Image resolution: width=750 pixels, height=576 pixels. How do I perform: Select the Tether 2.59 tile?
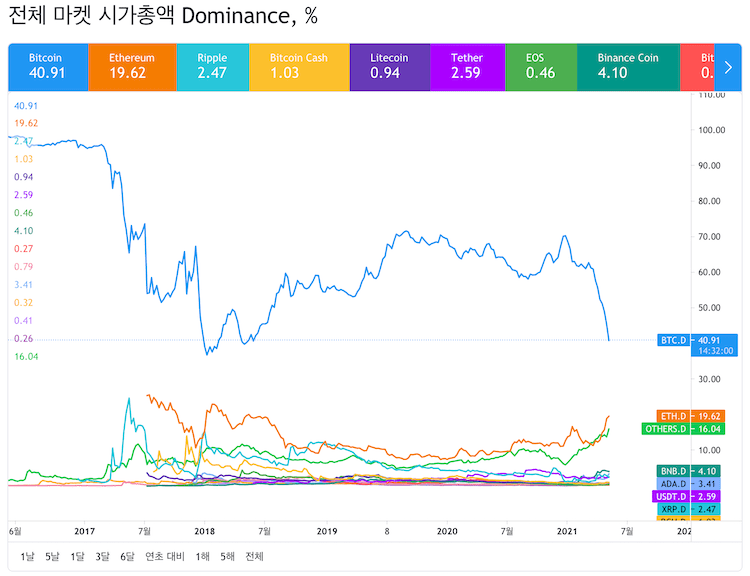467,67
